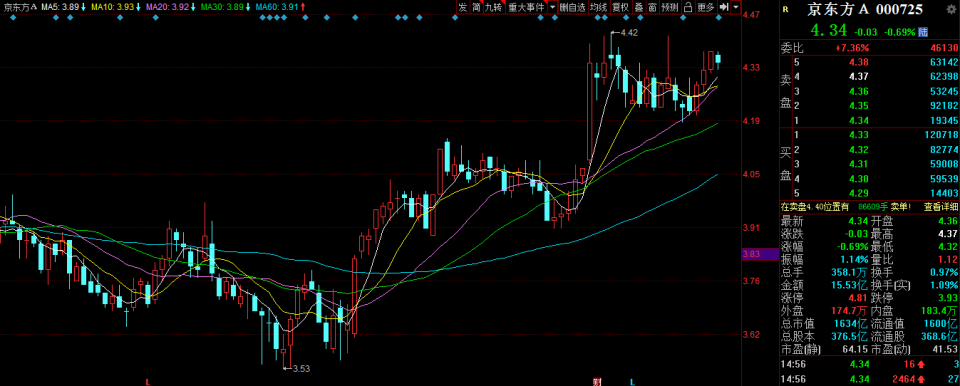Image resolution: width=960 pixels, height=386 pixels.
Task: Click the 叠 overlay chart icon
Action: [639, 7]
